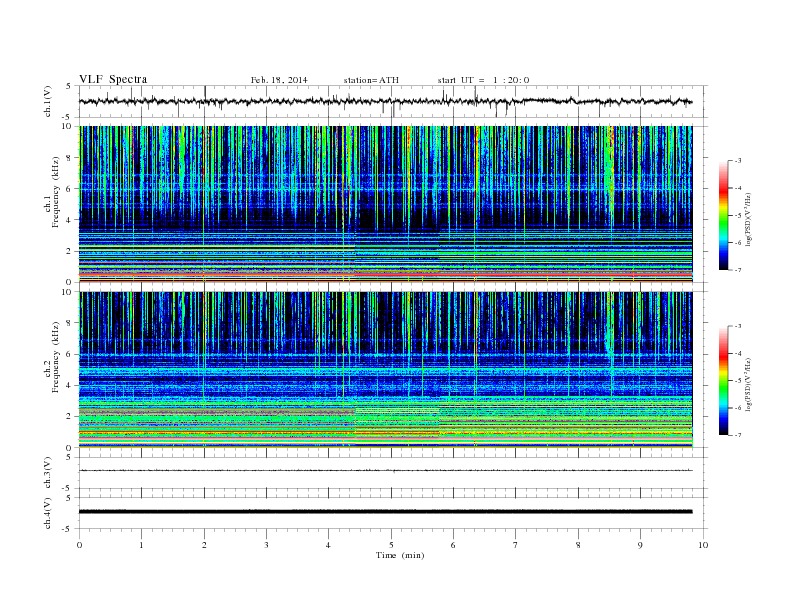Click the 'station=ATH' label
The height and width of the screenshot is (612, 792).
[371, 80]
